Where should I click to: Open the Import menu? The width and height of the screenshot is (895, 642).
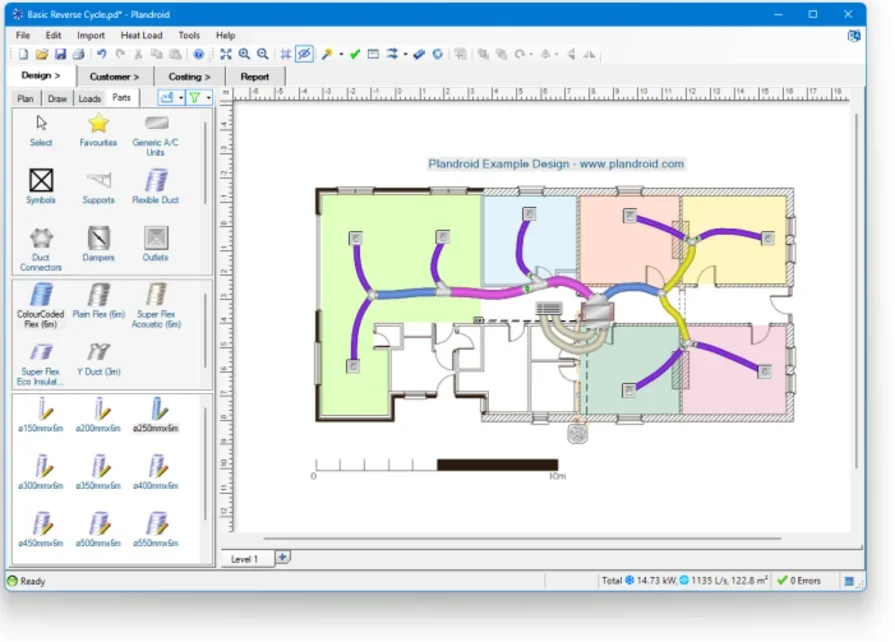91,35
